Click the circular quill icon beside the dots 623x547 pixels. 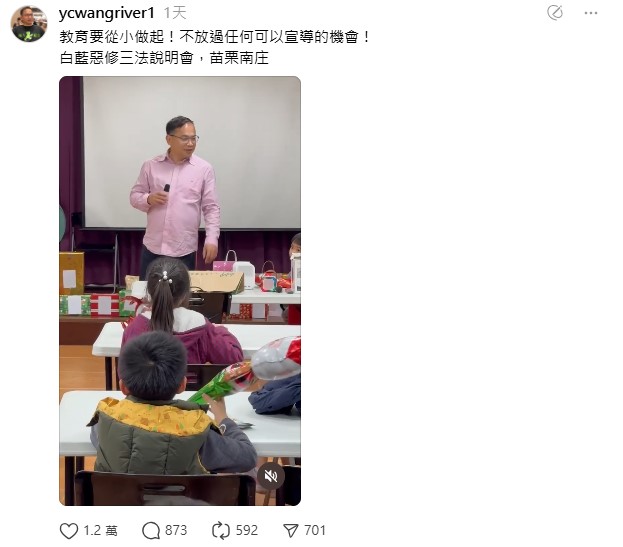pos(555,12)
